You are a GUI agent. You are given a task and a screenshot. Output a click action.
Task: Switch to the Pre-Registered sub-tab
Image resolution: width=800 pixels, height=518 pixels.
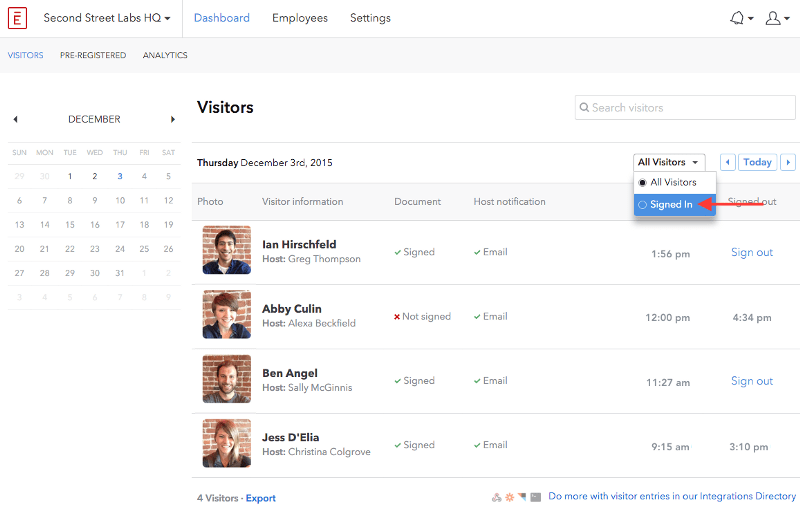point(93,55)
